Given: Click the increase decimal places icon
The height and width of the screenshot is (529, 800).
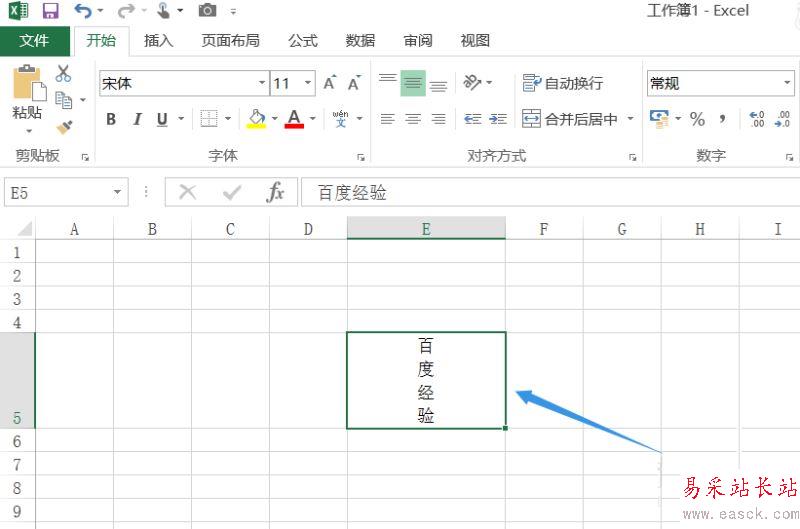Looking at the screenshot, I should (x=757, y=119).
